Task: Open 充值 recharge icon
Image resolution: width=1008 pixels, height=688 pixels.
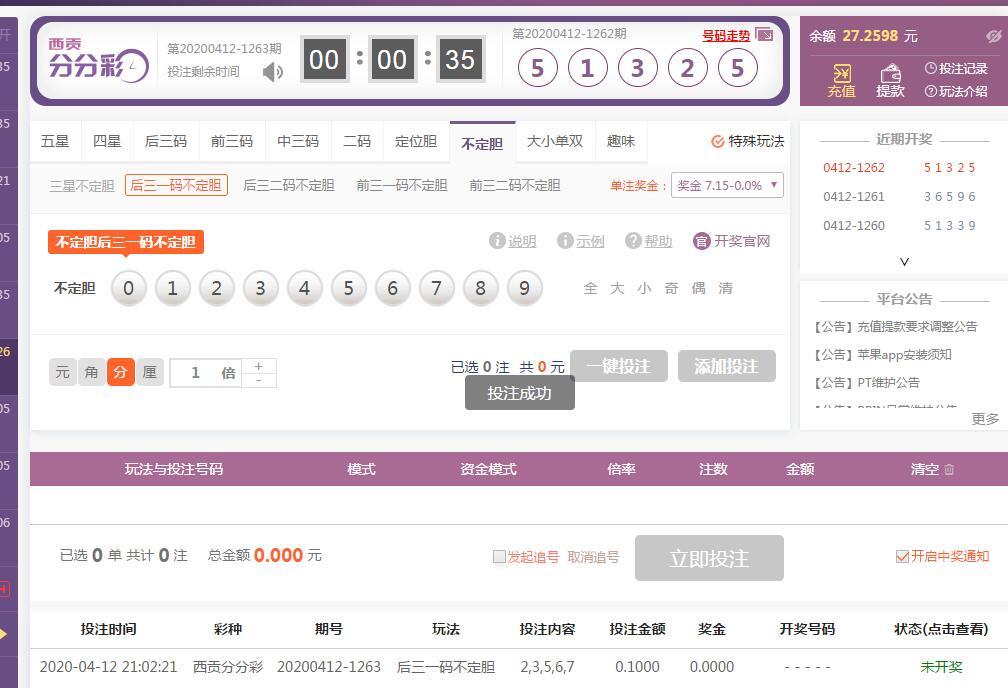Action: pos(841,81)
